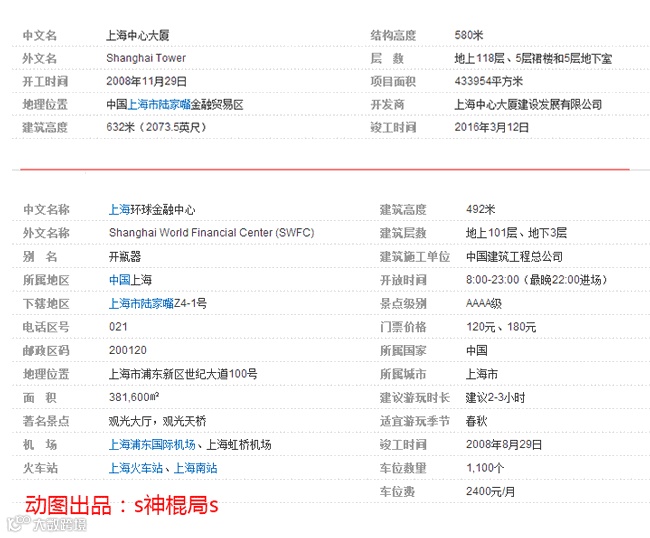Click the 邮政区码 field label

click(46, 351)
